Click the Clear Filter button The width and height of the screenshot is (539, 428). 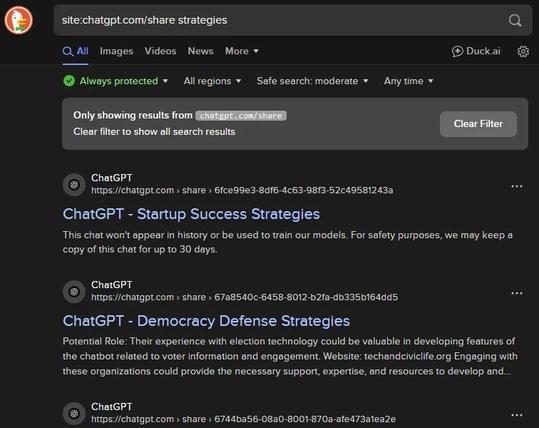478,124
